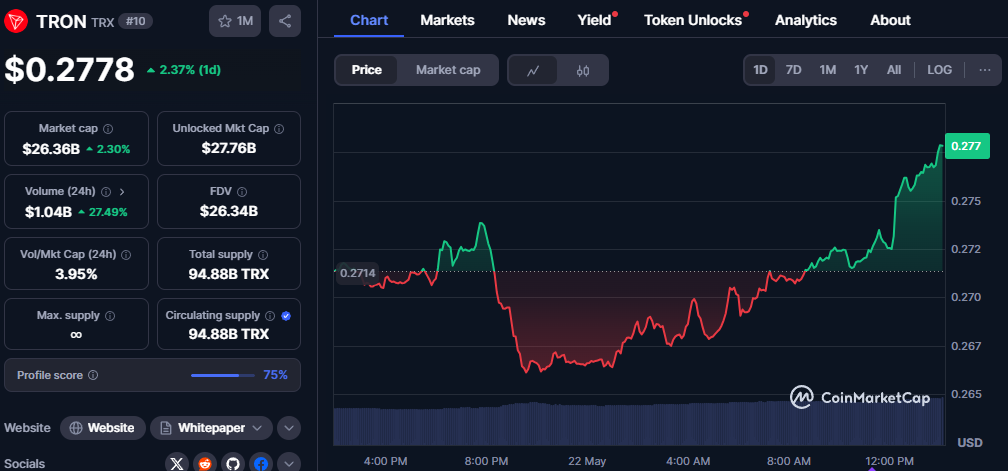Open the Analytics tab
1008x471 pixels.
(x=806, y=20)
